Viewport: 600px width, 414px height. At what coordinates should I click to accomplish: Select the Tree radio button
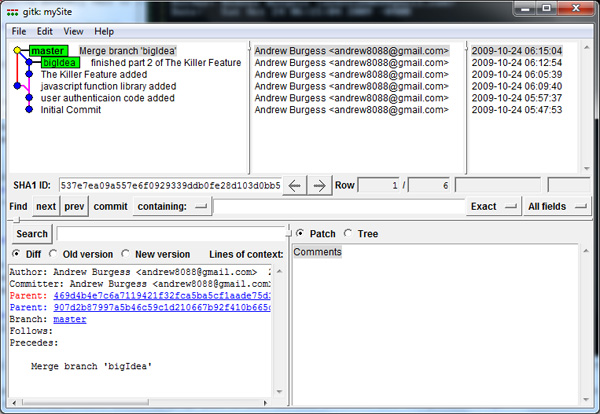(x=348, y=233)
